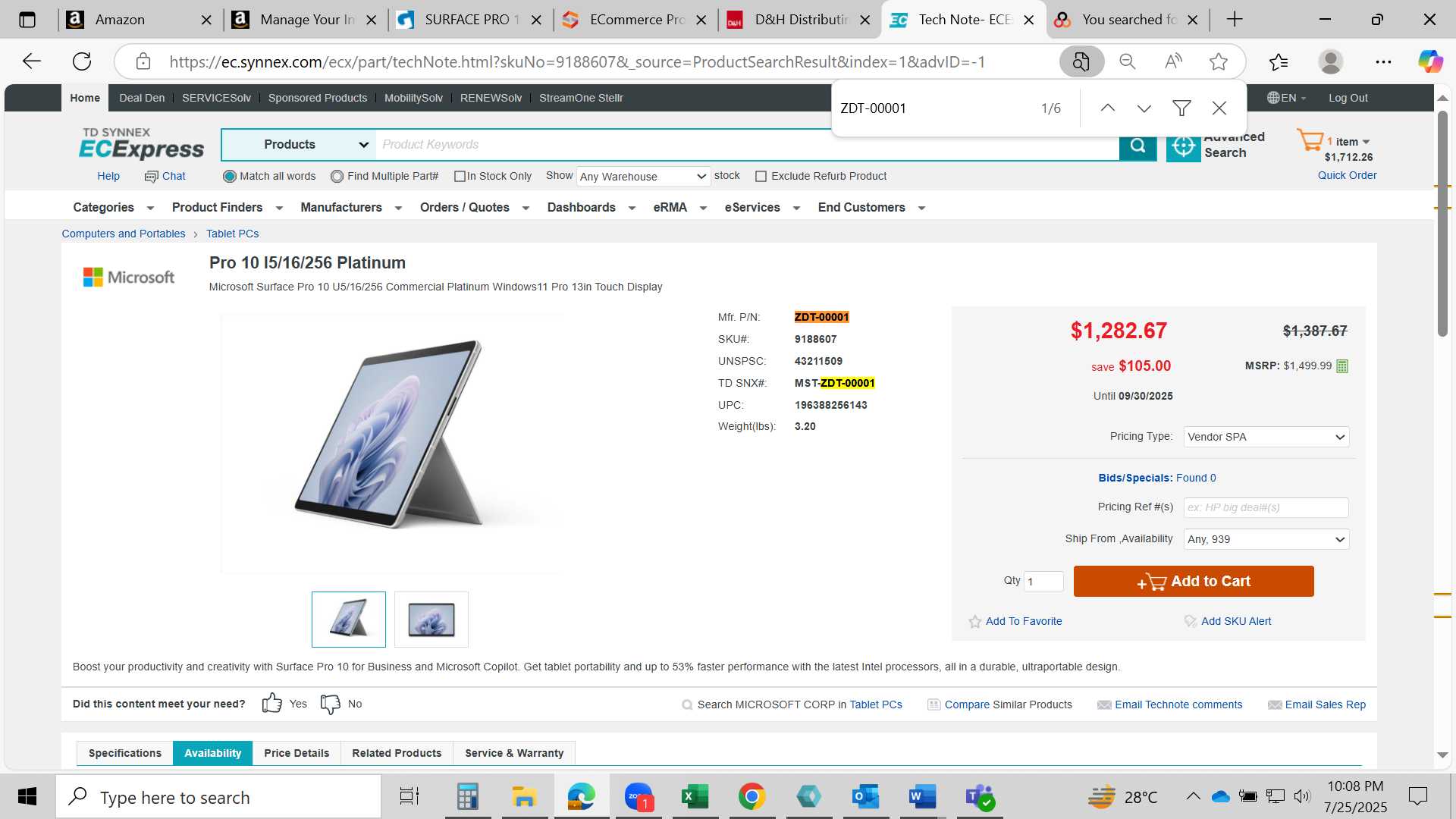Switch to the Specifications tab

coord(125,753)
